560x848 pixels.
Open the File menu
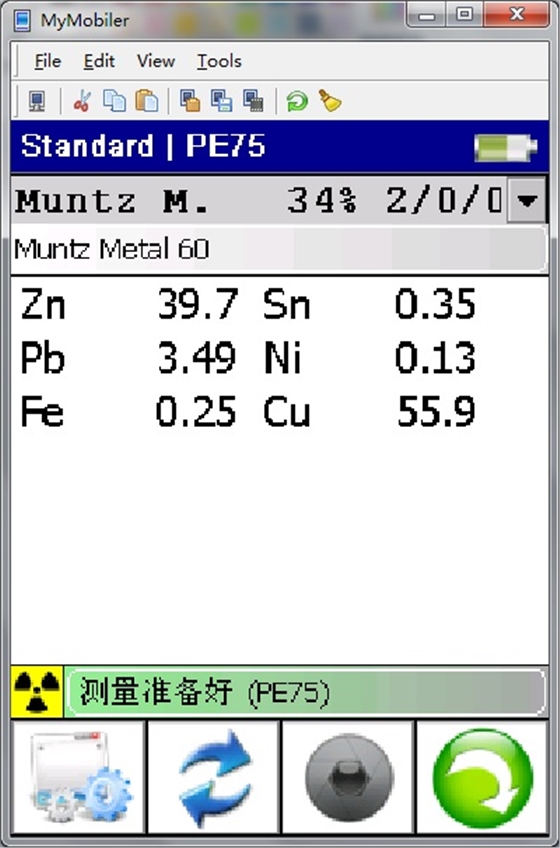click(48, 61)
